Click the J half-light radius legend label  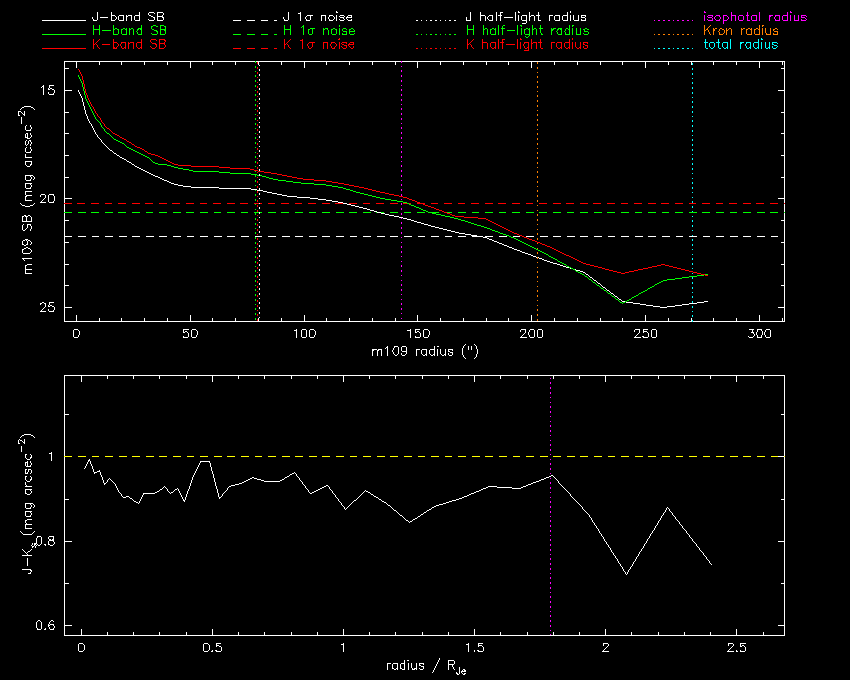[527, 18]
